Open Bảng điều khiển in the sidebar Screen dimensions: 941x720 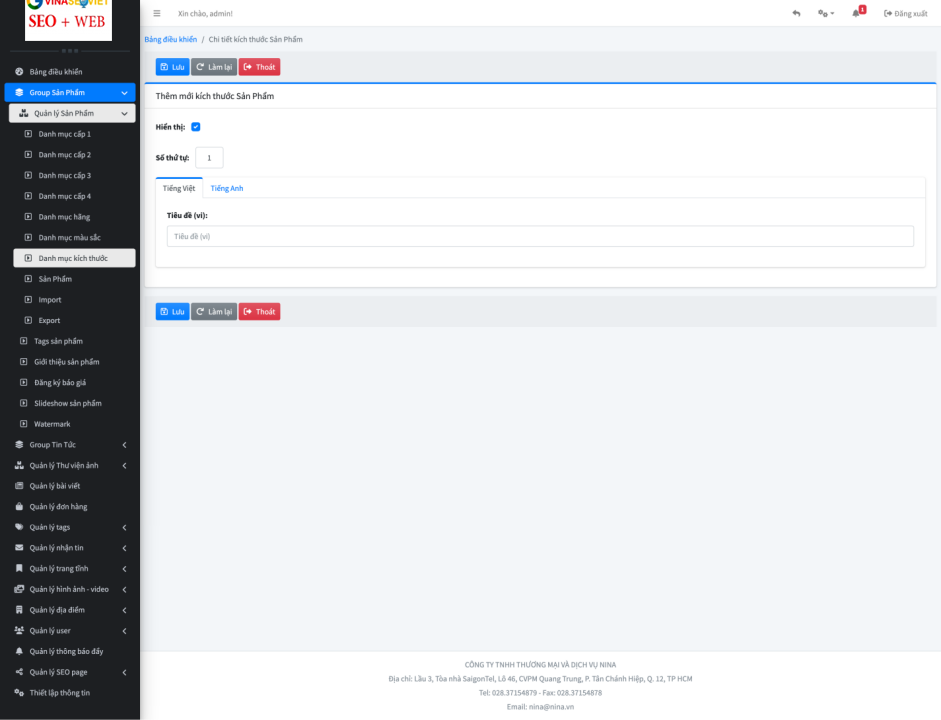pyautogui.click(x=70, y=71)
